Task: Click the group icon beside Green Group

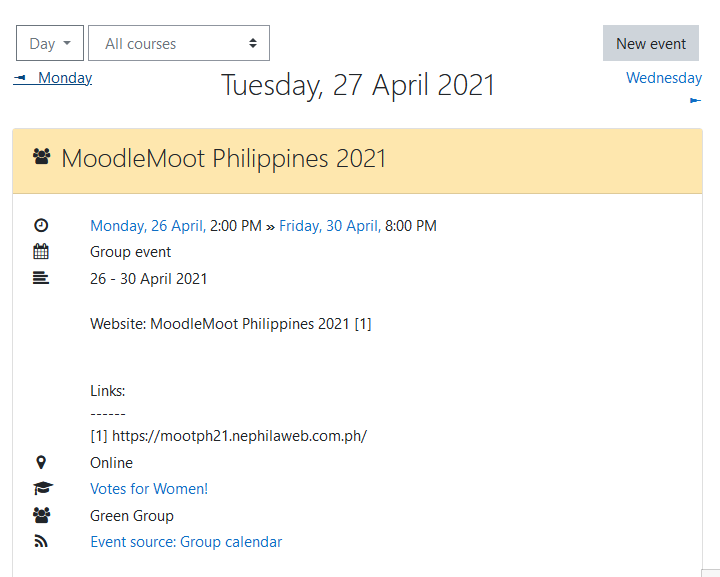Action: (x=42, y=515)
